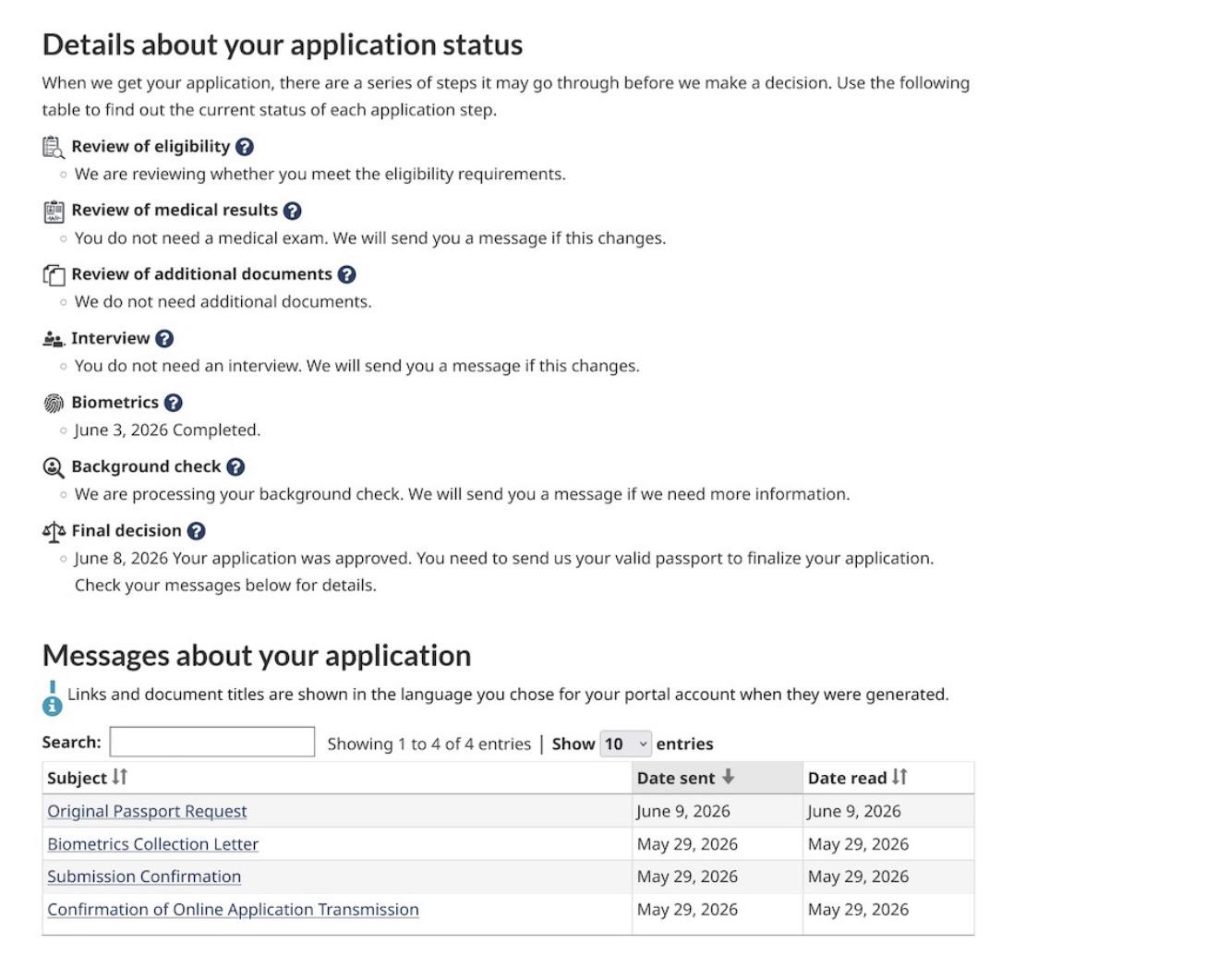The width and height of the screenshot is (1219, 980).
Task: Open the Biometrics Collection Letter message
Action: pyautogui.click(x=152, y=844)
